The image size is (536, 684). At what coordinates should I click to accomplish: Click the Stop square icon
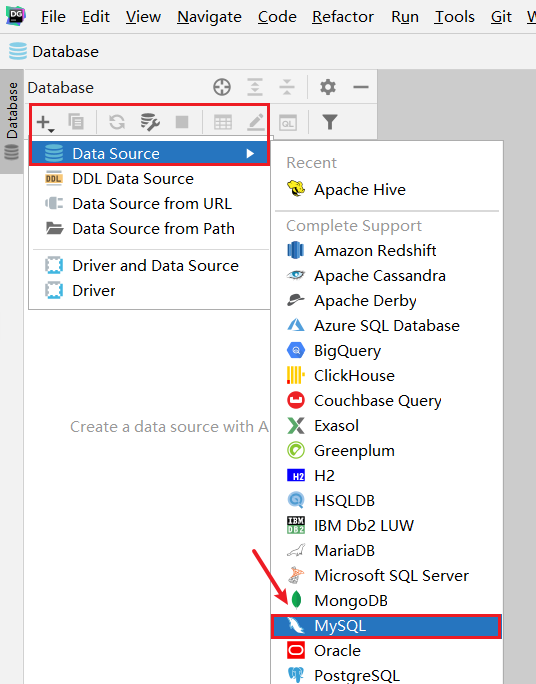[182, 122]
